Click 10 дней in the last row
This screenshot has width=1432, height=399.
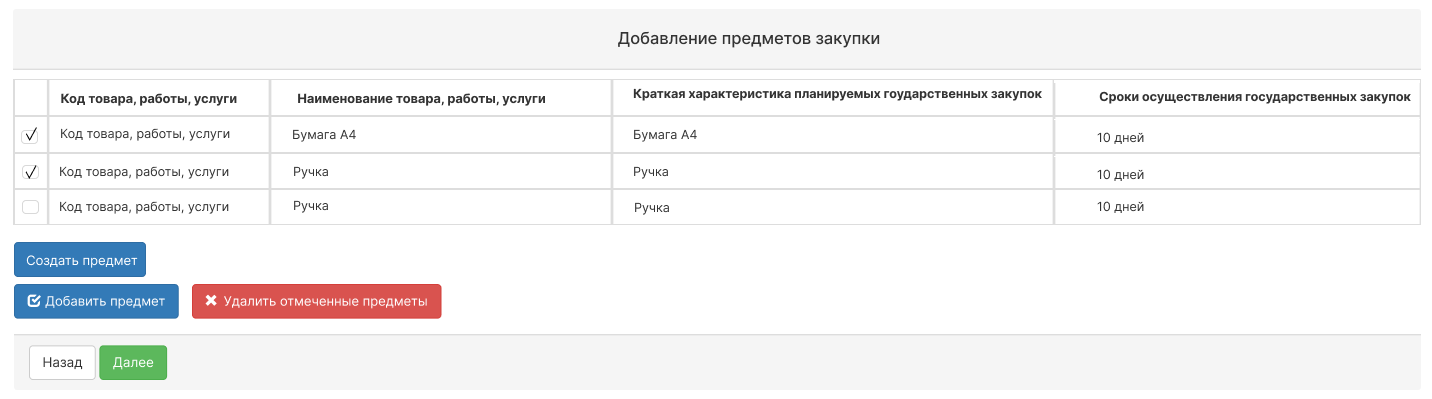coord(1120,207)
